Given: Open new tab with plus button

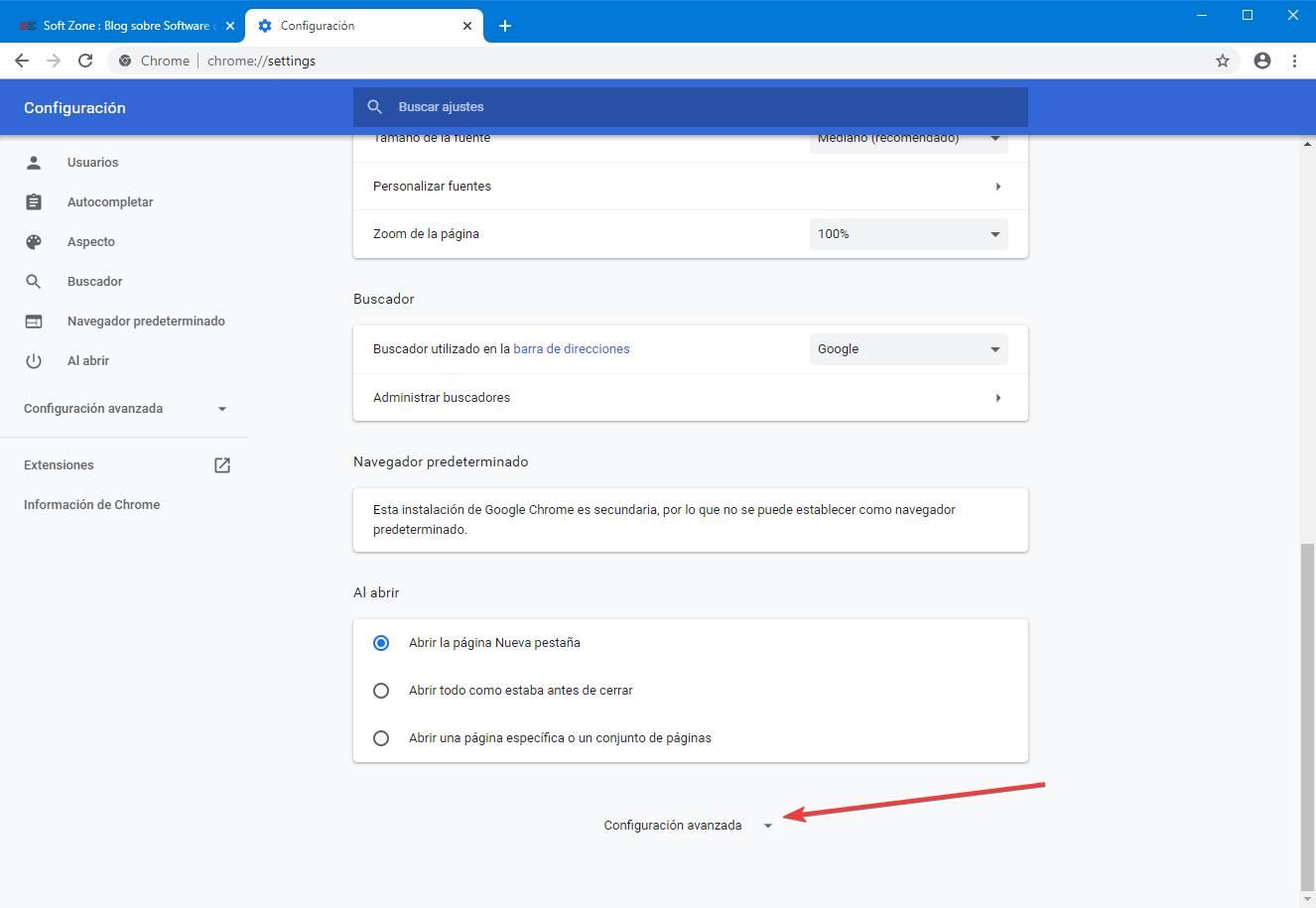Looking at the screenshot, I should point(505,26).
